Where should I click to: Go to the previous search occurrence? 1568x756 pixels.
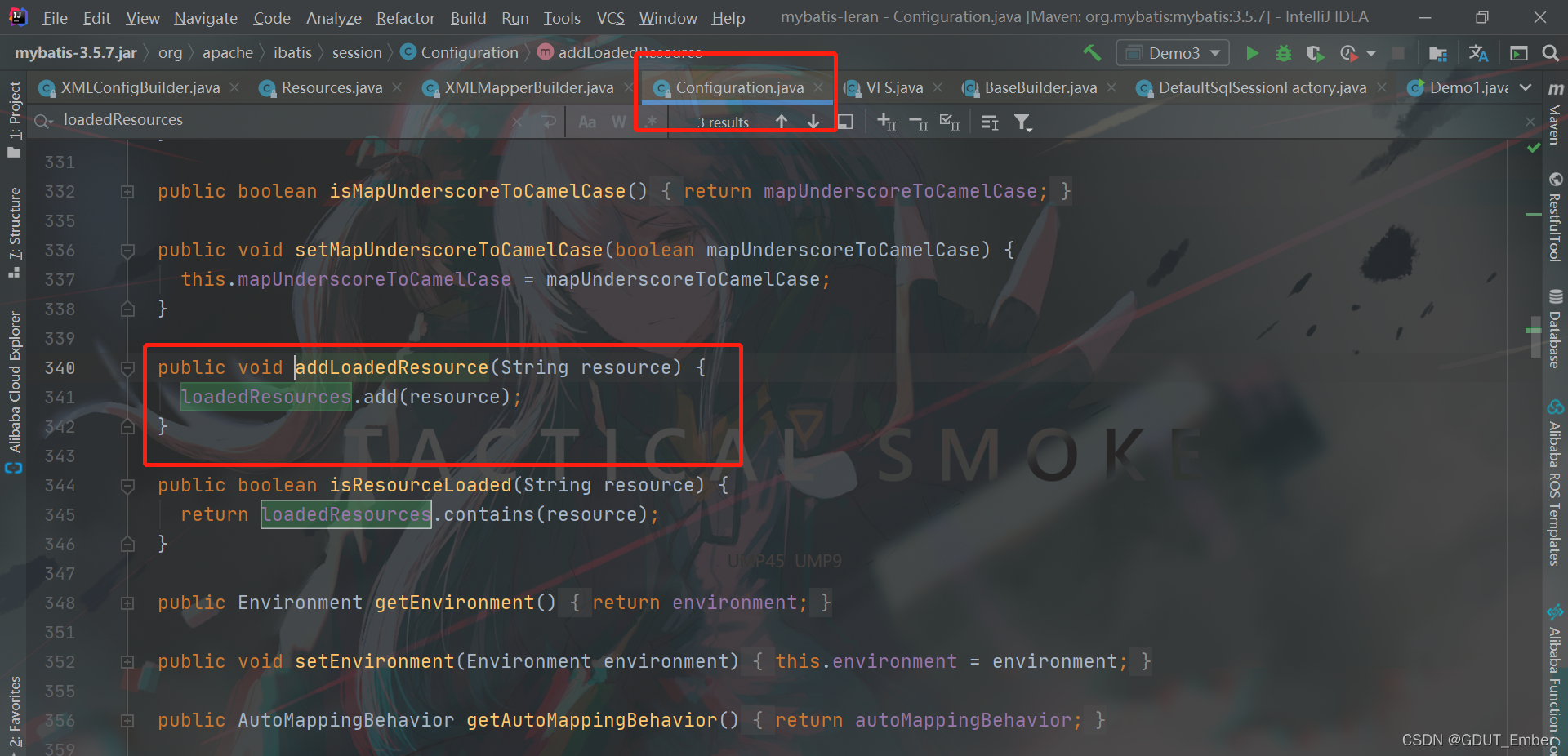(782, 122)
